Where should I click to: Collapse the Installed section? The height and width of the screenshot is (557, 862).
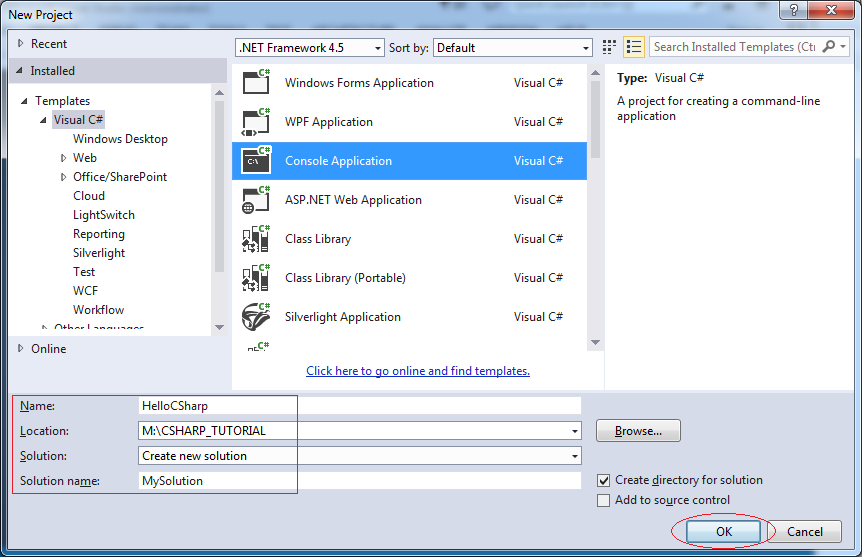(20, 70)
